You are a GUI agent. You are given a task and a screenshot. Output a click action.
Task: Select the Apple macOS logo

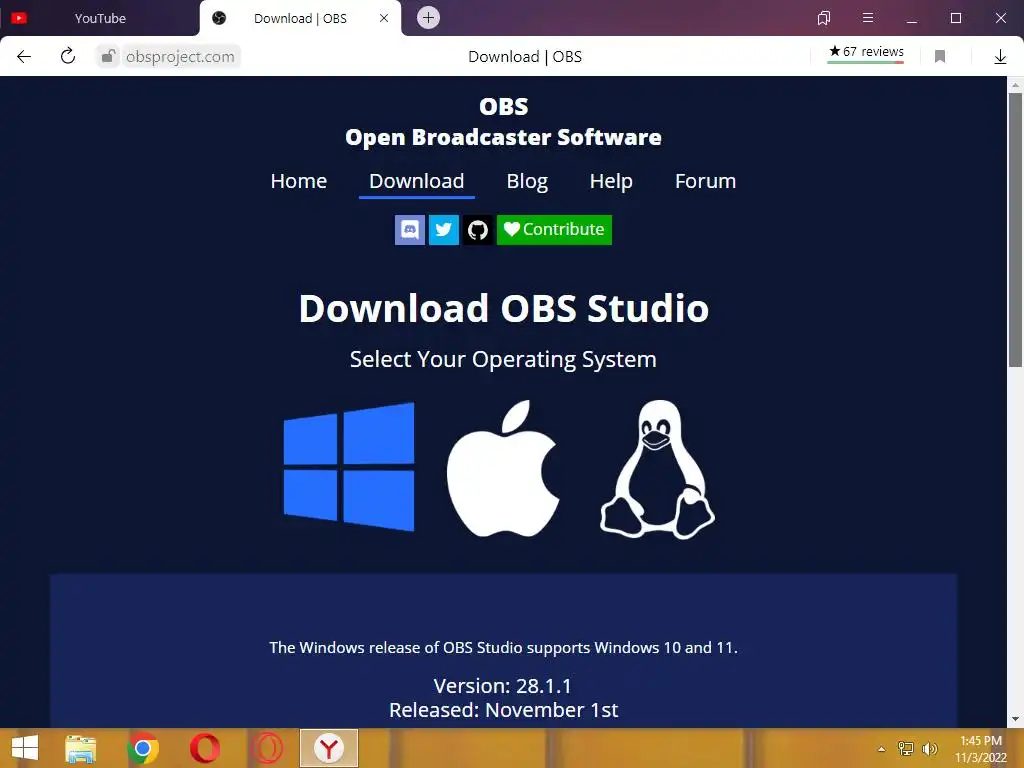pos(503,468)
